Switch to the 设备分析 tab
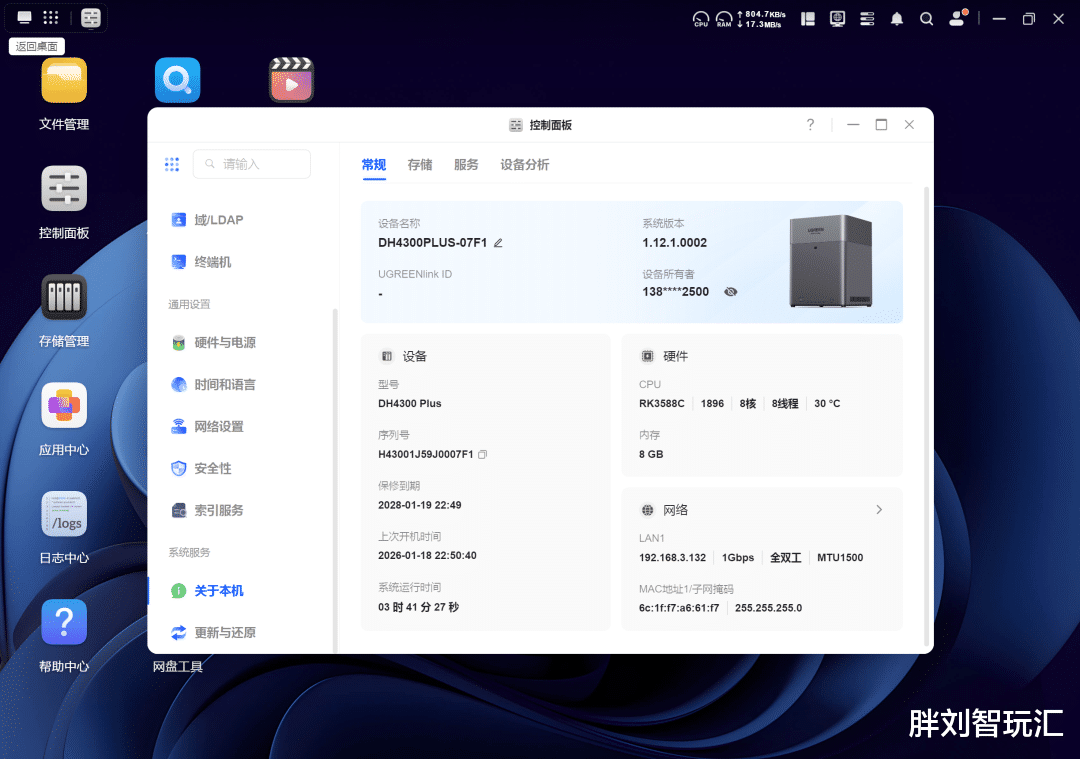 (525, 165)
